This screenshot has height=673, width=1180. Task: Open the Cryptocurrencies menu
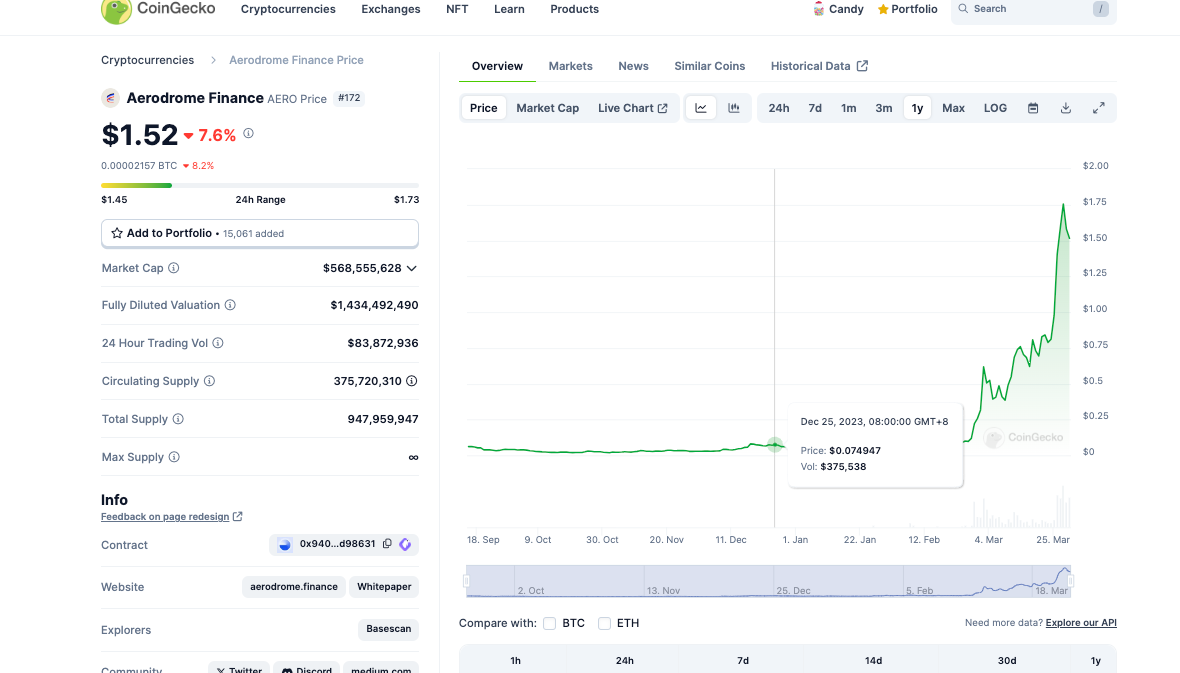tap(288, 9)
